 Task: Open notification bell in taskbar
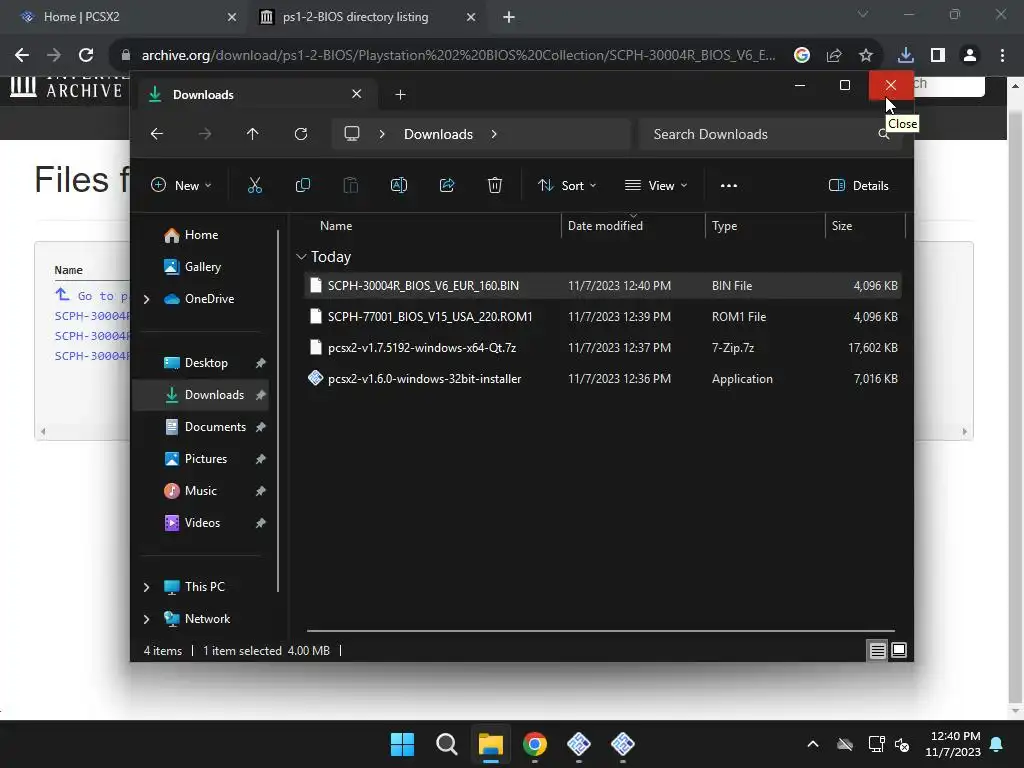(997, 744)
